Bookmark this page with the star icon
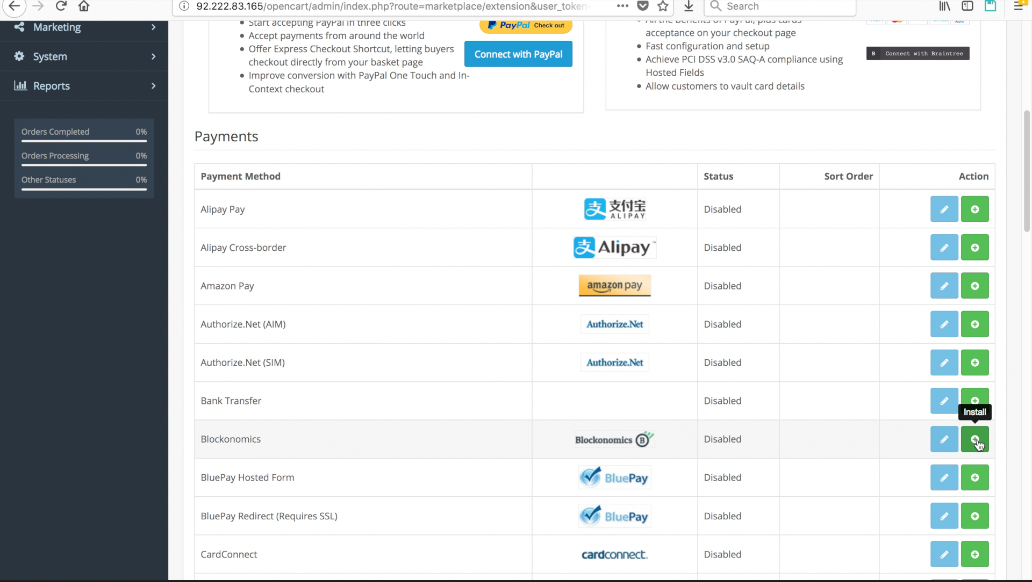Image resolution: width=1032 pixels, height=582 pixels. 663,6
